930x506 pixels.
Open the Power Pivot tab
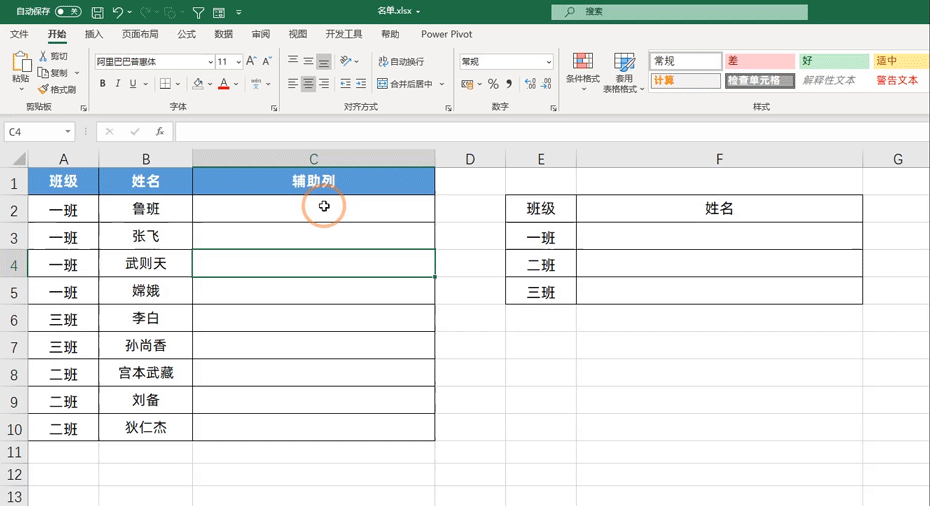(x=447, y=34)
